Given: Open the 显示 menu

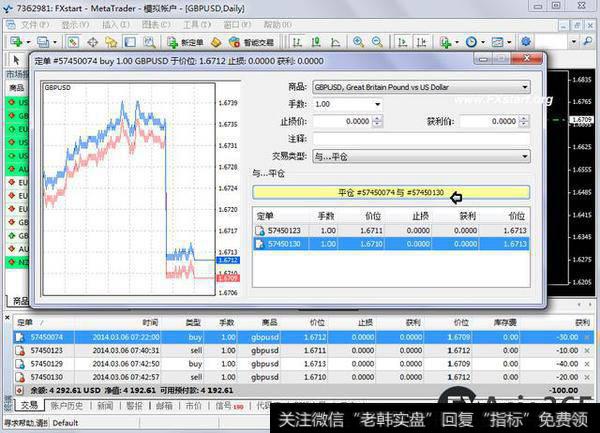Looking at the screenshot, I should [75, 25].
